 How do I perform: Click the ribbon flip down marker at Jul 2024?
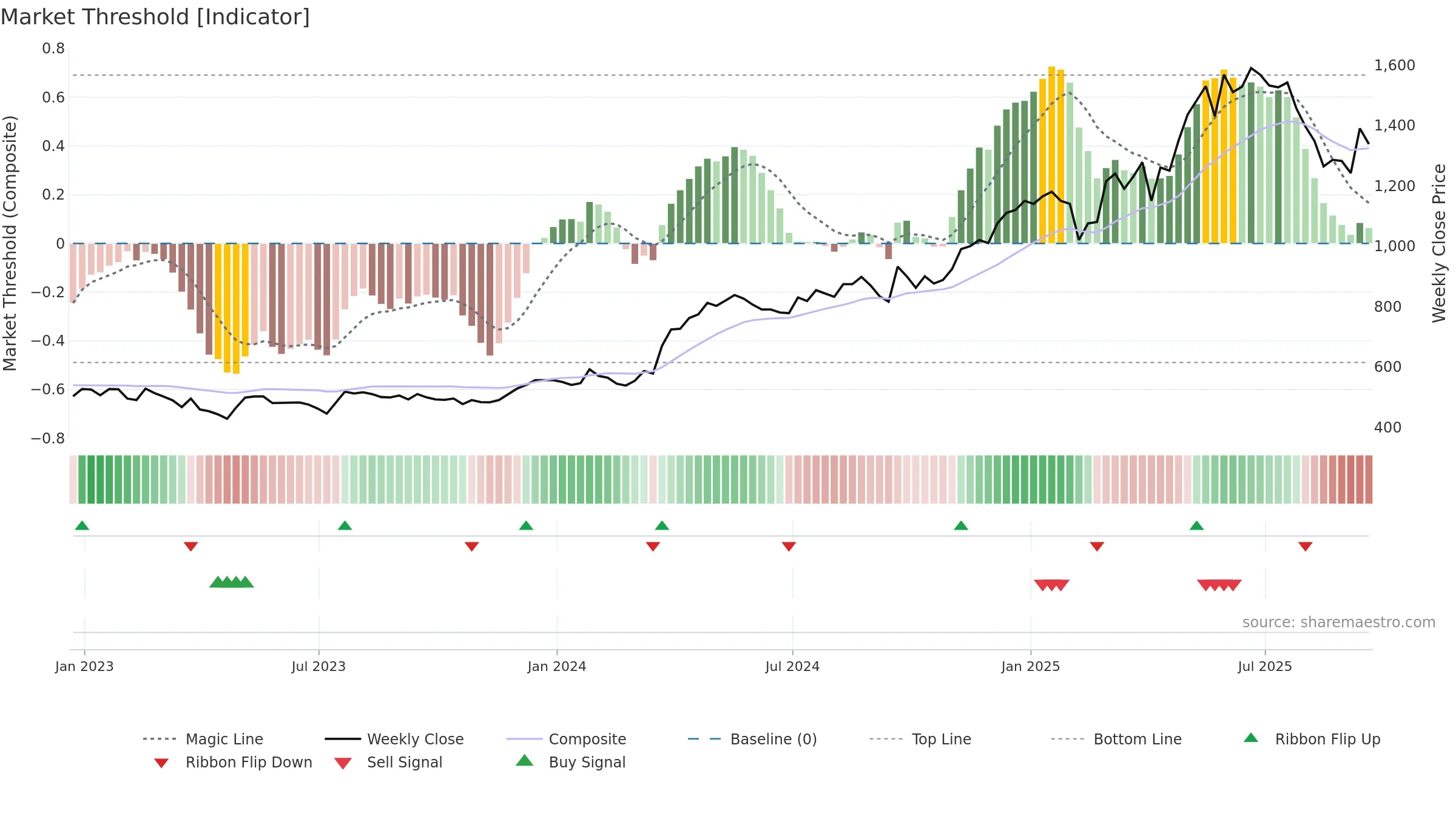click(789, 547)
